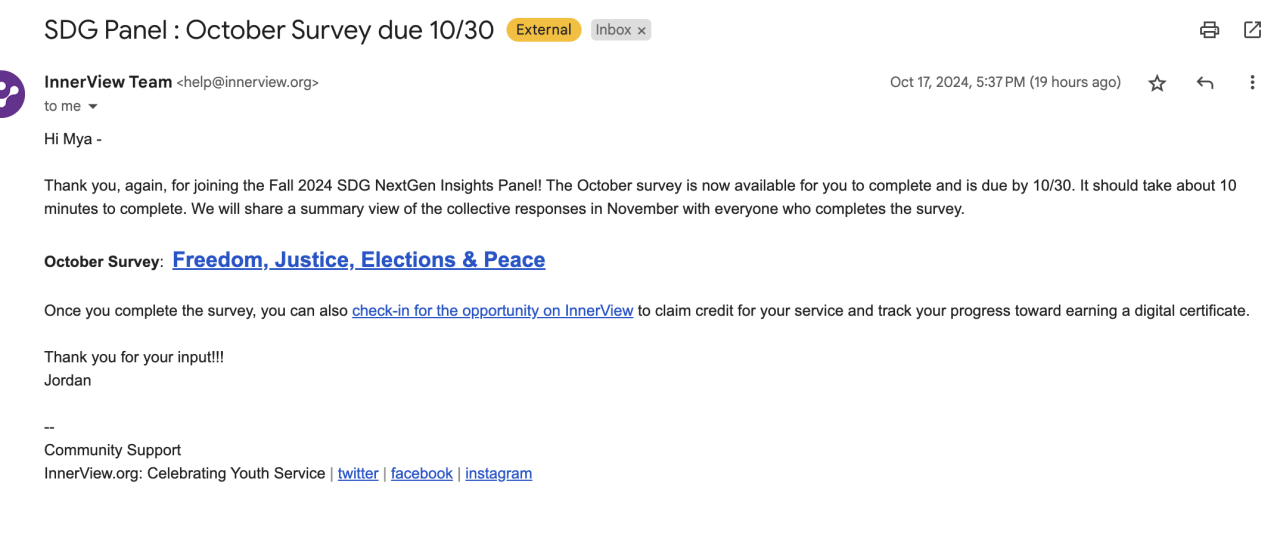Screen dimensions: 1280x553
Task: Follow the check-in for the opportunity link
Action: [x=492, y=311]
